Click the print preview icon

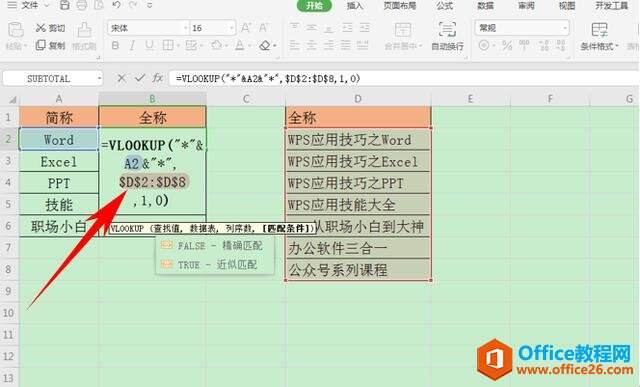coord(99,5)
